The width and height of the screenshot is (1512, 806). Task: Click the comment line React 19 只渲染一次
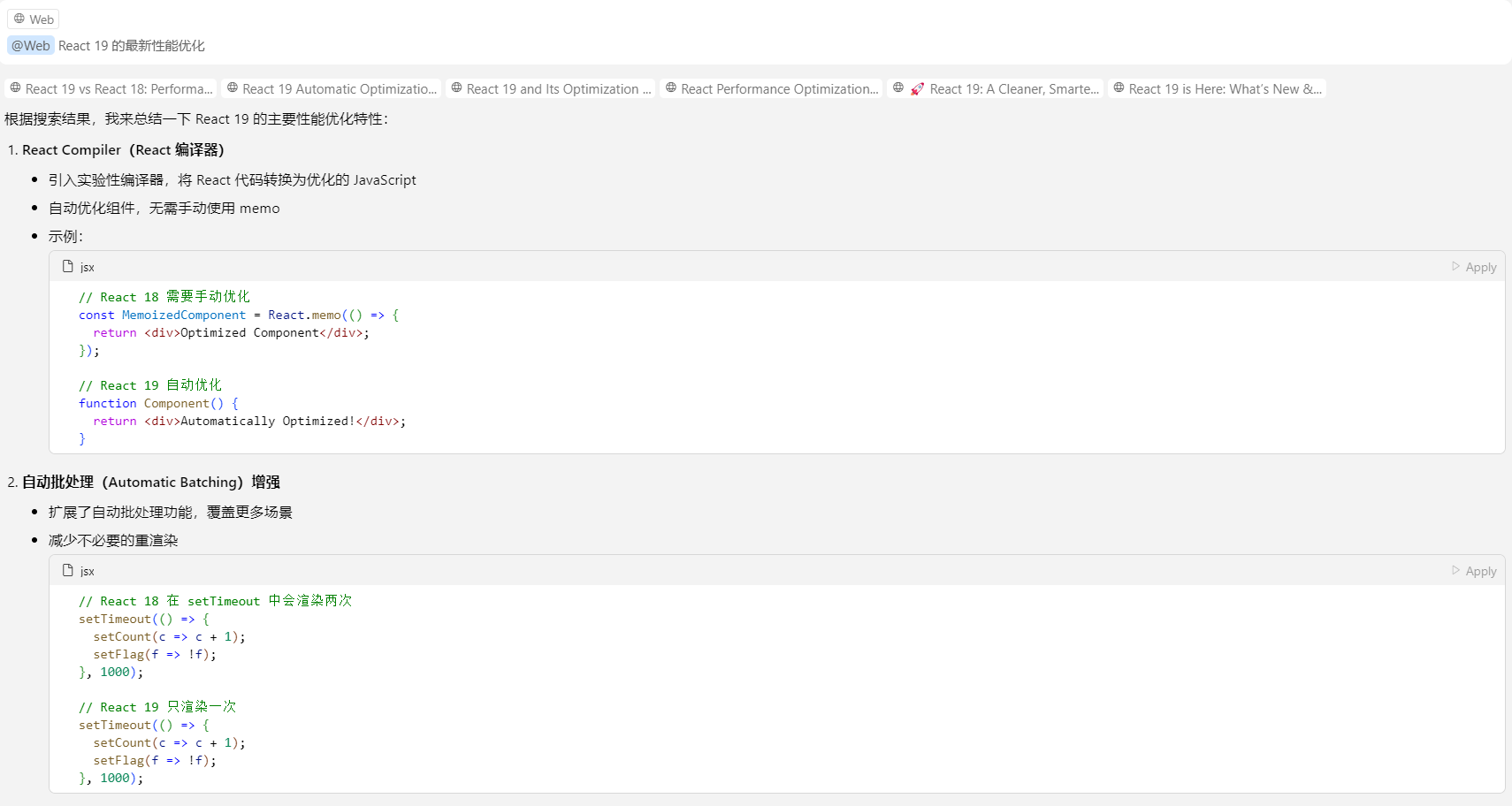point(157,707)
